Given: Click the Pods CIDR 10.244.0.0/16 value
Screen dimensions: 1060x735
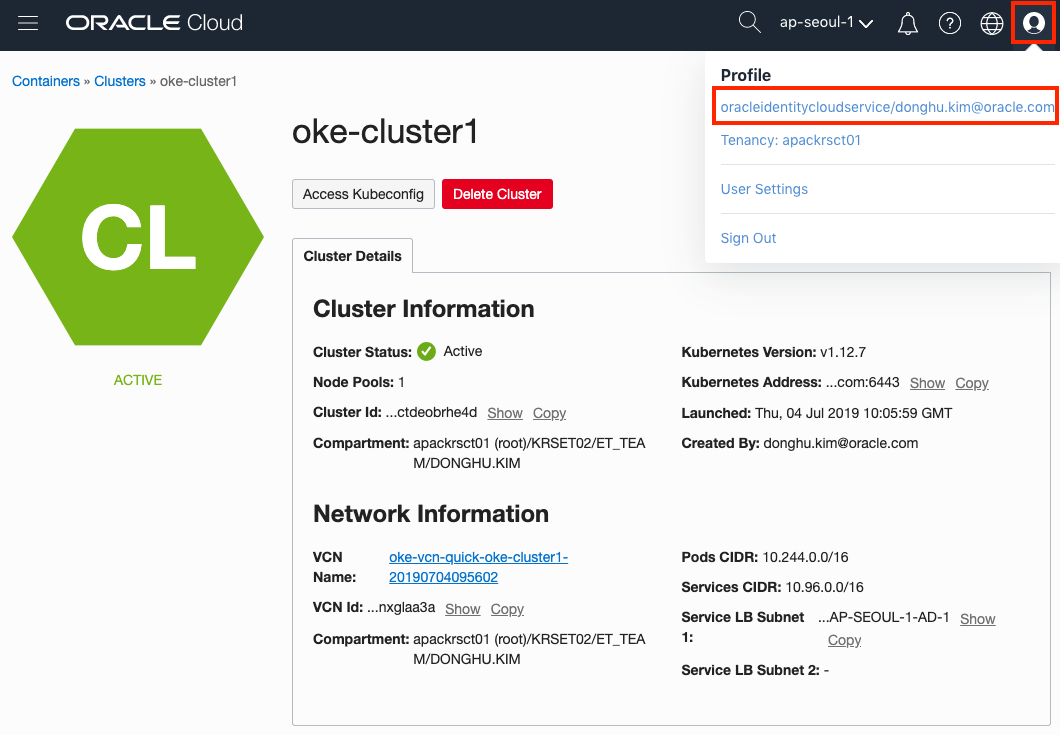Looking at the screenshot, I should [x=805, y=557].
